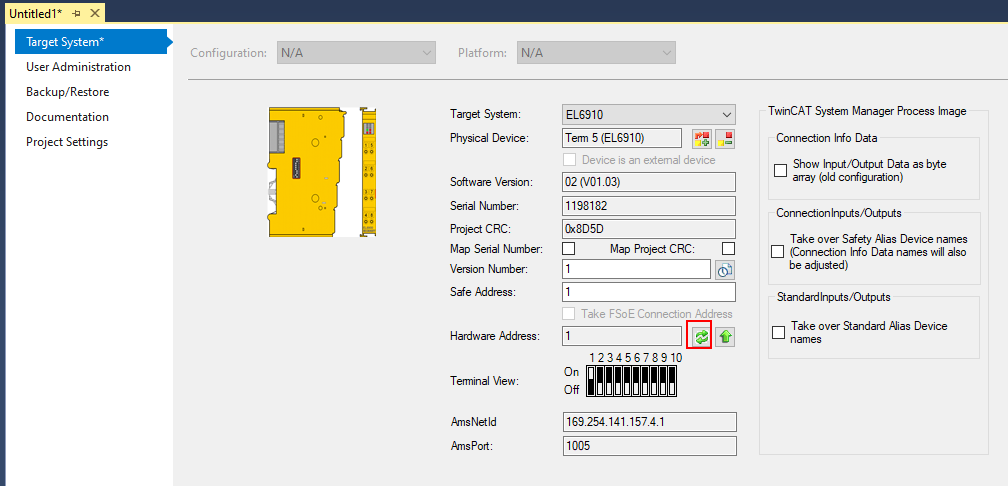
Task: Click the AmsNetId value 169.254.141.157.4.1
Action: click(649, 422)
